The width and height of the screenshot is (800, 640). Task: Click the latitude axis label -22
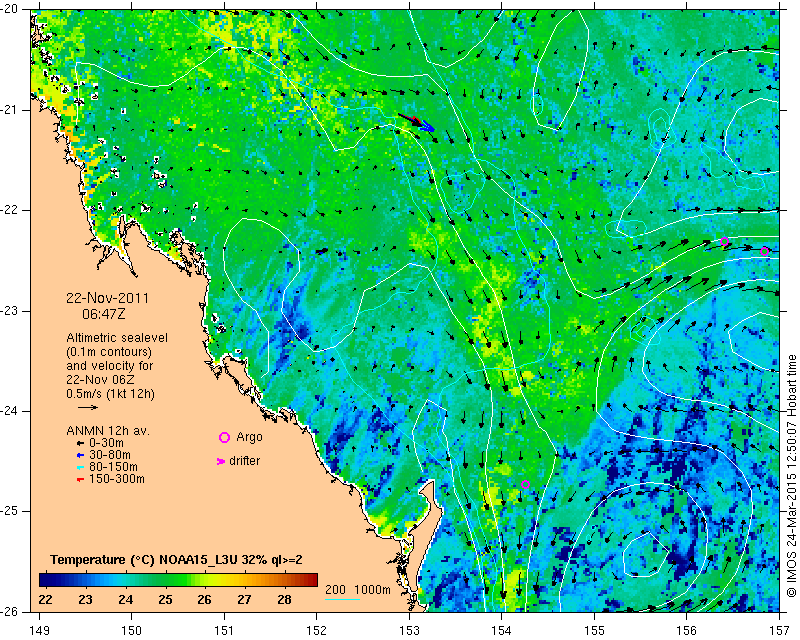[9, 210]
